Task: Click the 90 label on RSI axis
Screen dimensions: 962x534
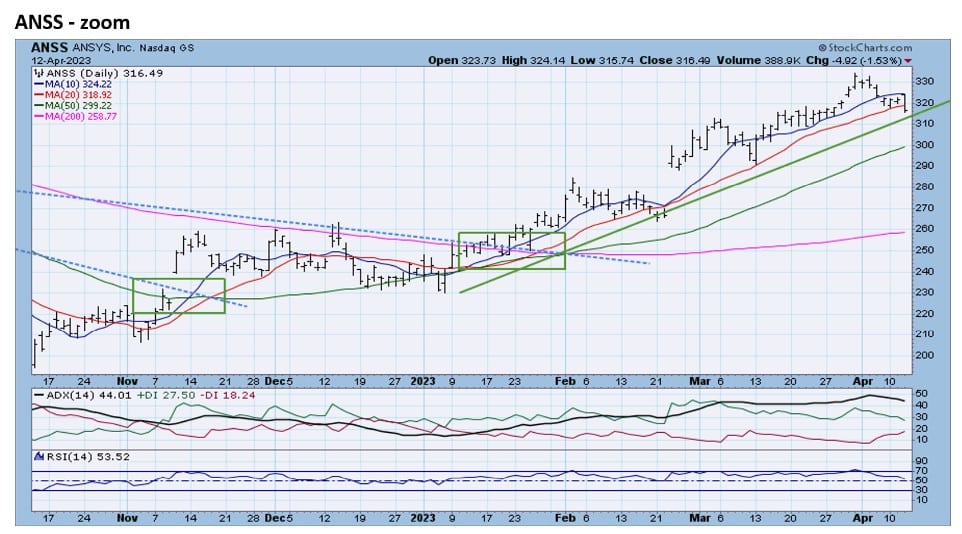Action: [922, 462]
